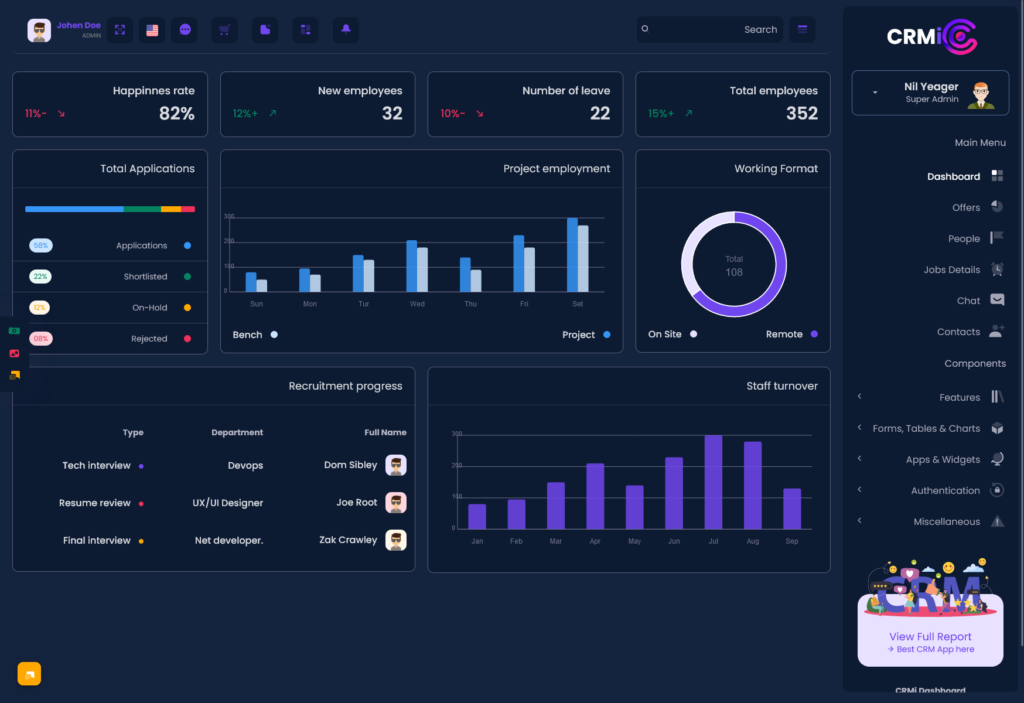Click the blue Applications legend dot

pos(187,246)
